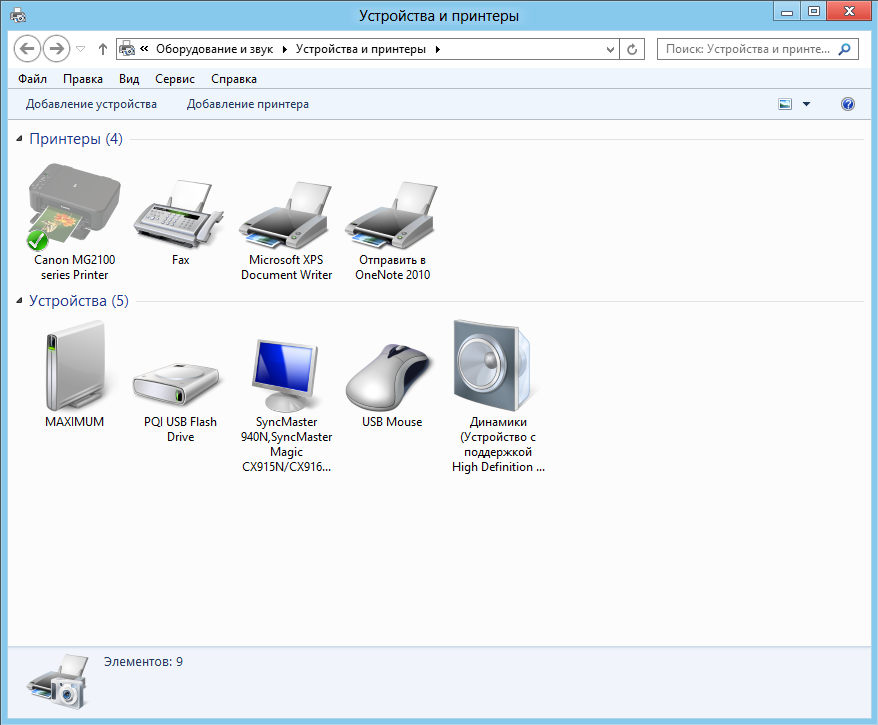The width and height of the screenshot is (878, 725).
Task: Click the details pane devices icon
Action: coord(58,681)
